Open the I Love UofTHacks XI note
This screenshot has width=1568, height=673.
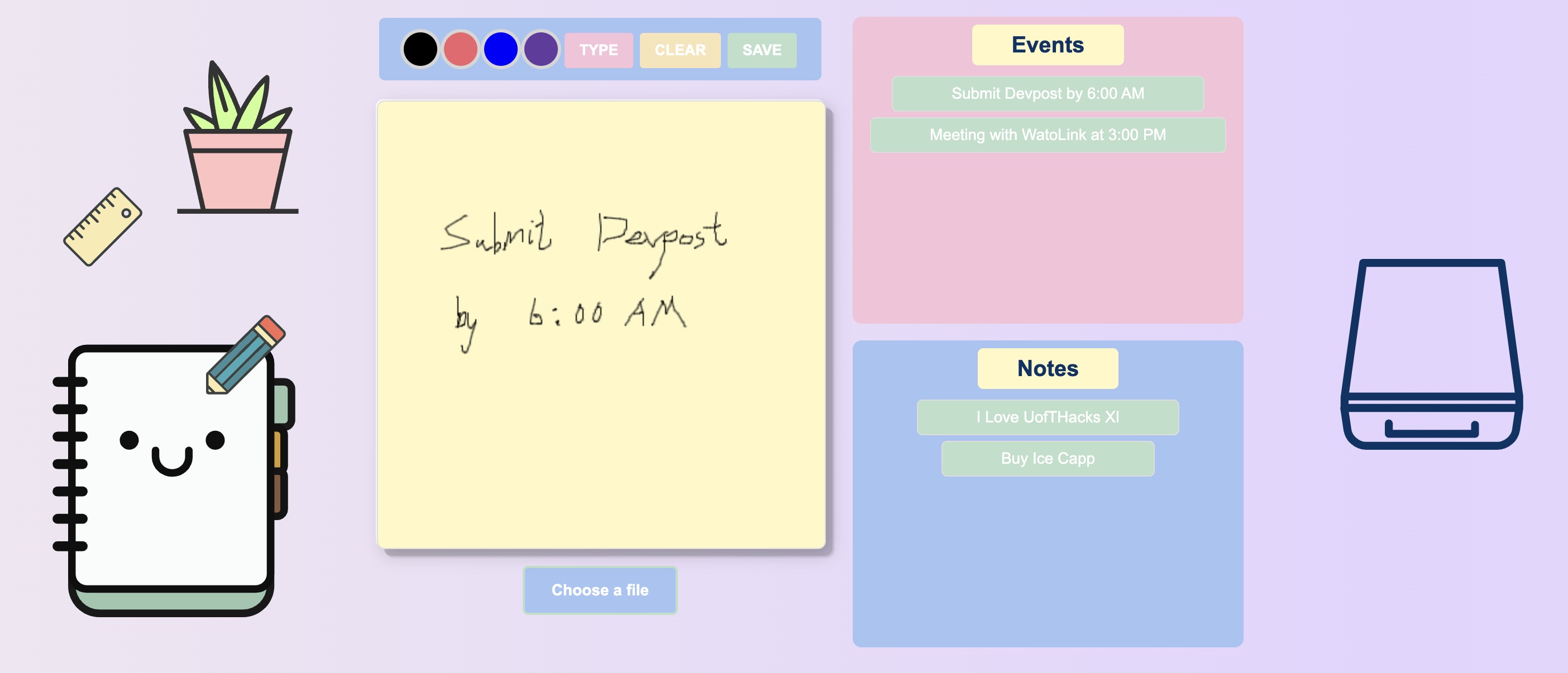[x=1047, y=417]
